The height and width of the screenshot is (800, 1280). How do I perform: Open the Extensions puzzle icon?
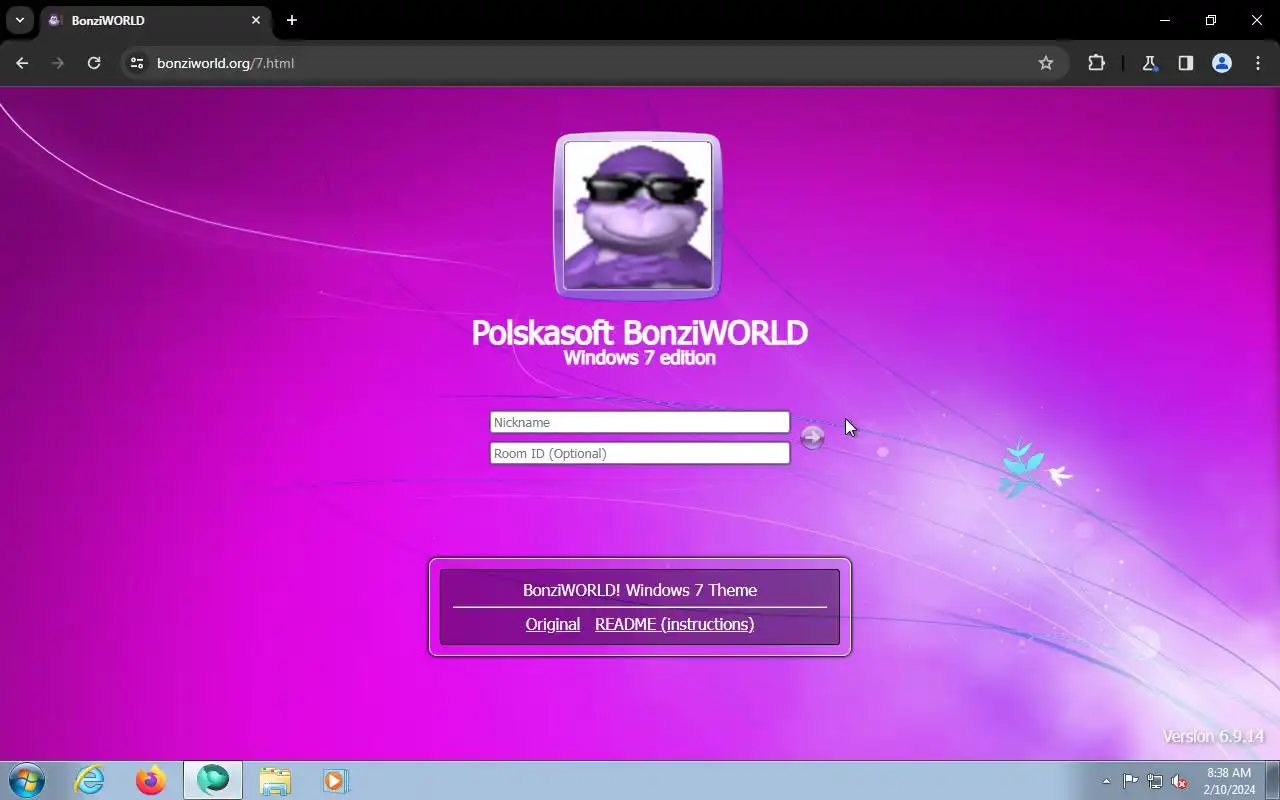1096,63
